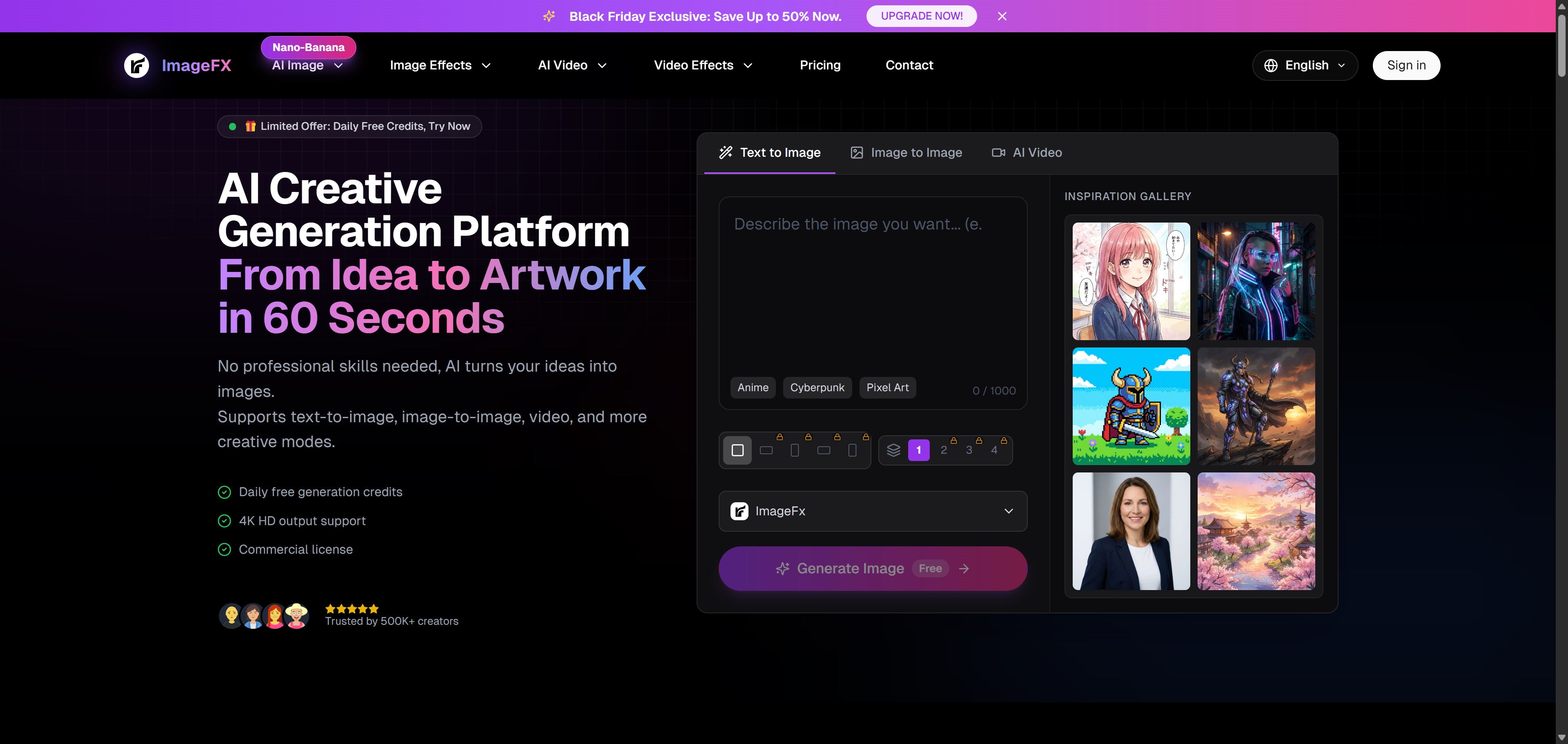Close the Black Friday banner
The height and width of the screenshot is (744, 1568).
(x=1002, y=16)
